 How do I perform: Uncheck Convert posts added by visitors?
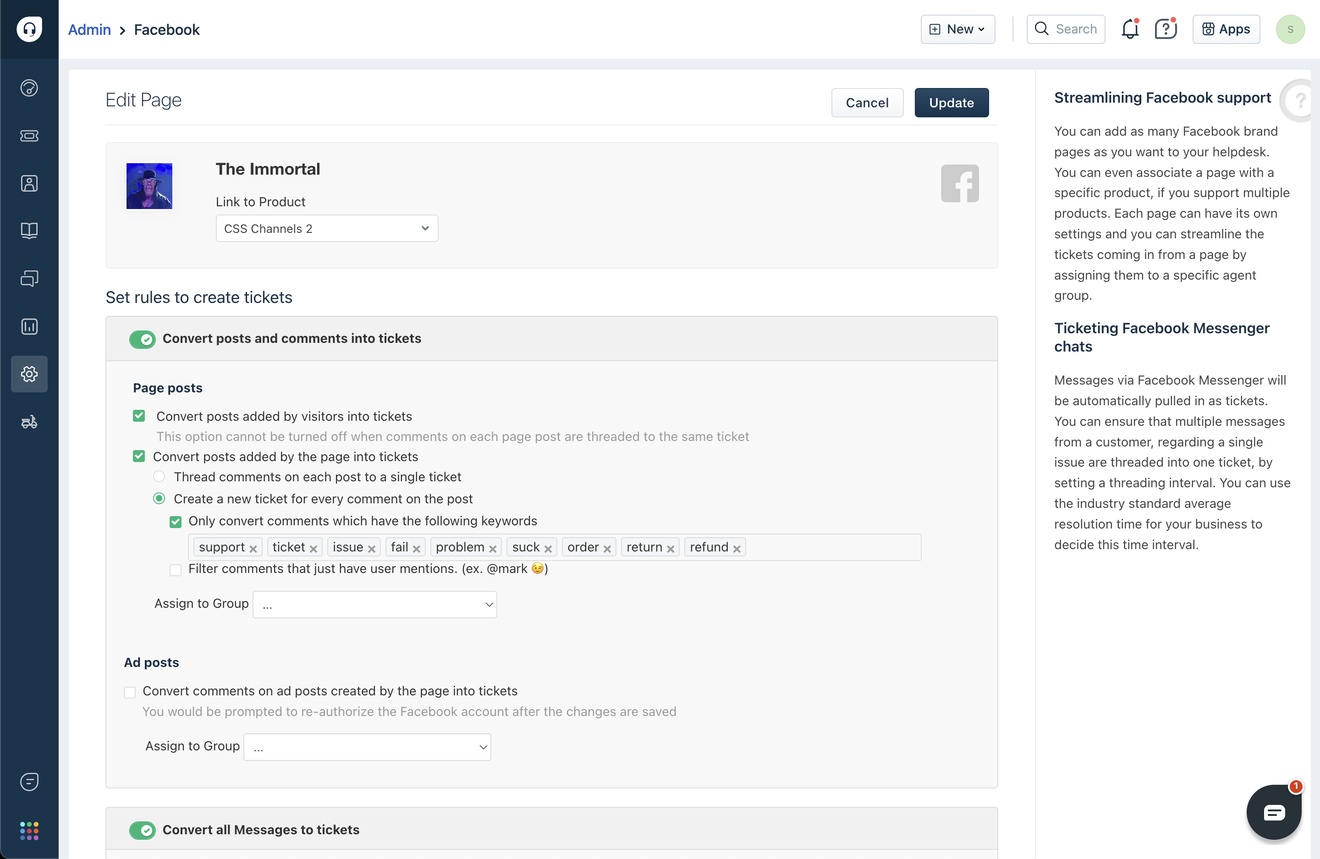pyautogui.click(x=139, y=416)
